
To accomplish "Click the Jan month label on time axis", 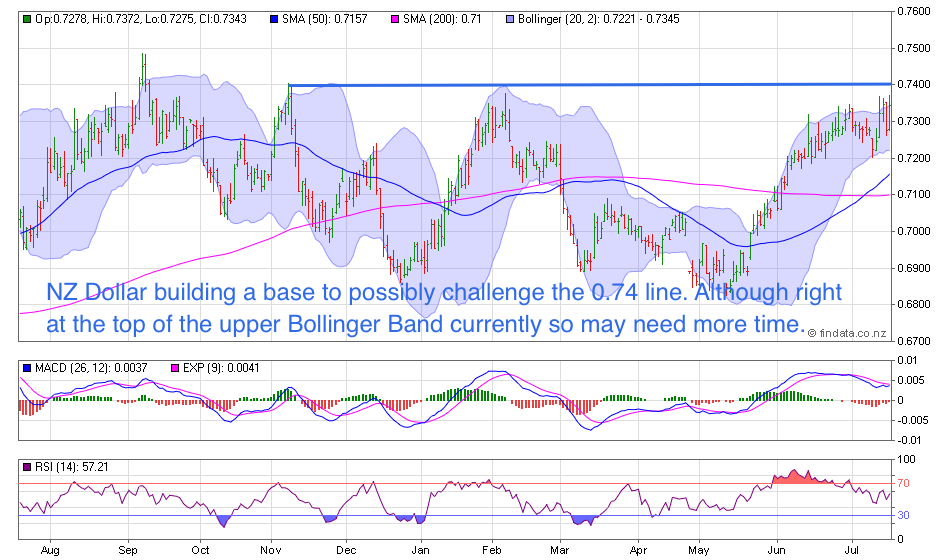I will (420, 551).
